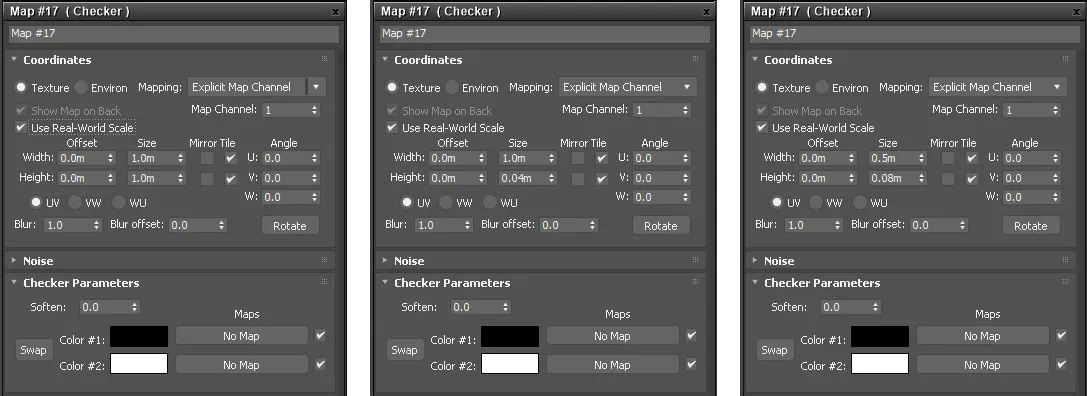Screen dimensions: 1087x396
Task: Close the left Map #17 Checker panel
Action: pyautogui.click(x=336, y=12)
